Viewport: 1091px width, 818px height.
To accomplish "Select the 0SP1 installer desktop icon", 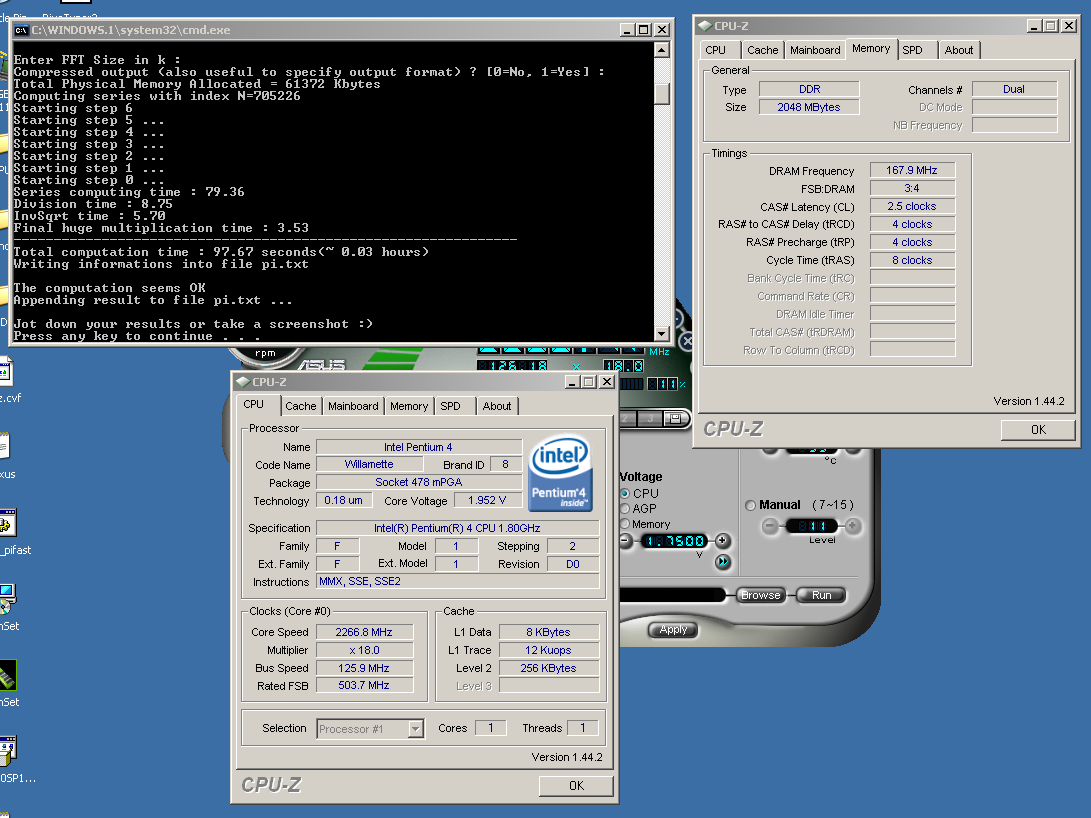I will coord(7,751).
